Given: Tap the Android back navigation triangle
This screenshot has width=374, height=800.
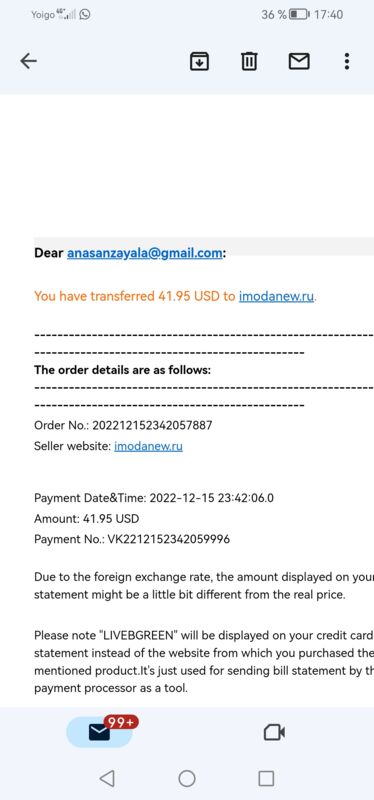Looking at the screenshot, I should point(107,778).
